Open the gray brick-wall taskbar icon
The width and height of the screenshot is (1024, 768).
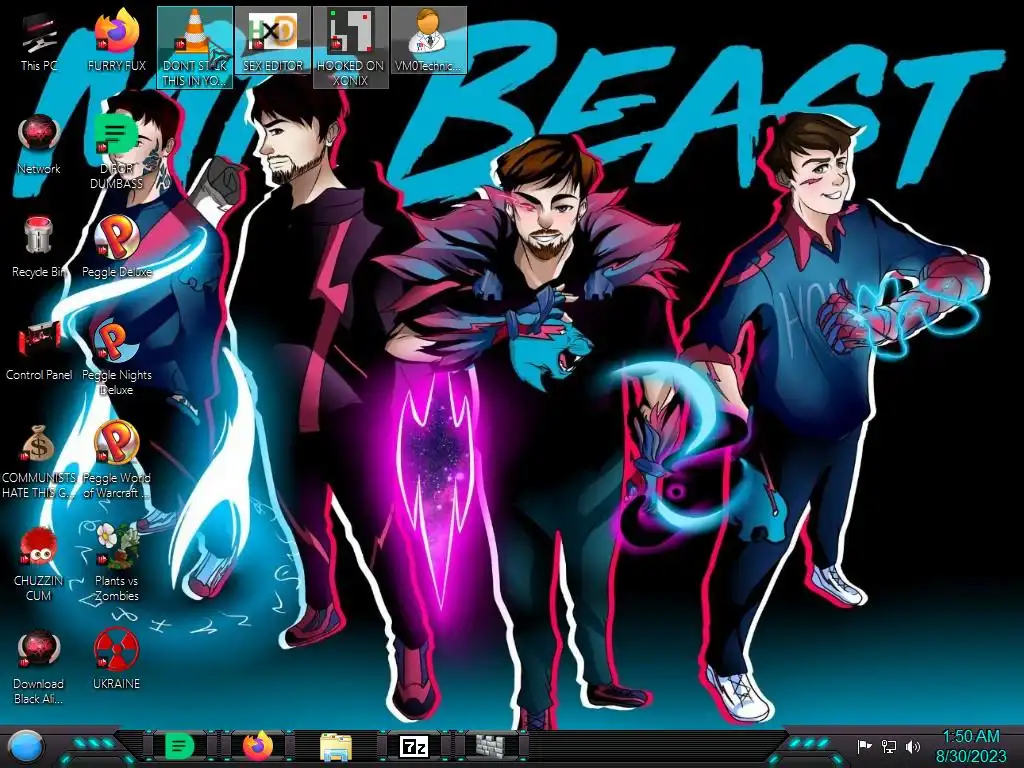pos(491,746)
